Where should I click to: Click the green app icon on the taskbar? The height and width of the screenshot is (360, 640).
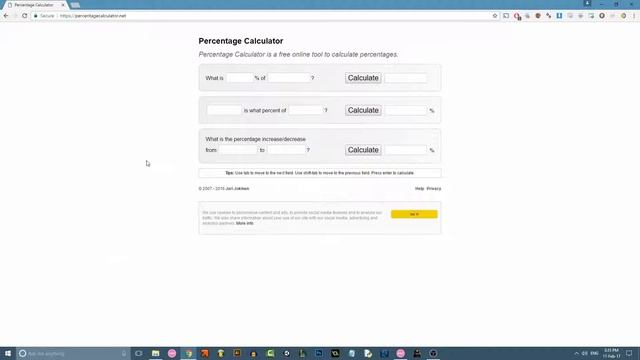tap(270, 353)
